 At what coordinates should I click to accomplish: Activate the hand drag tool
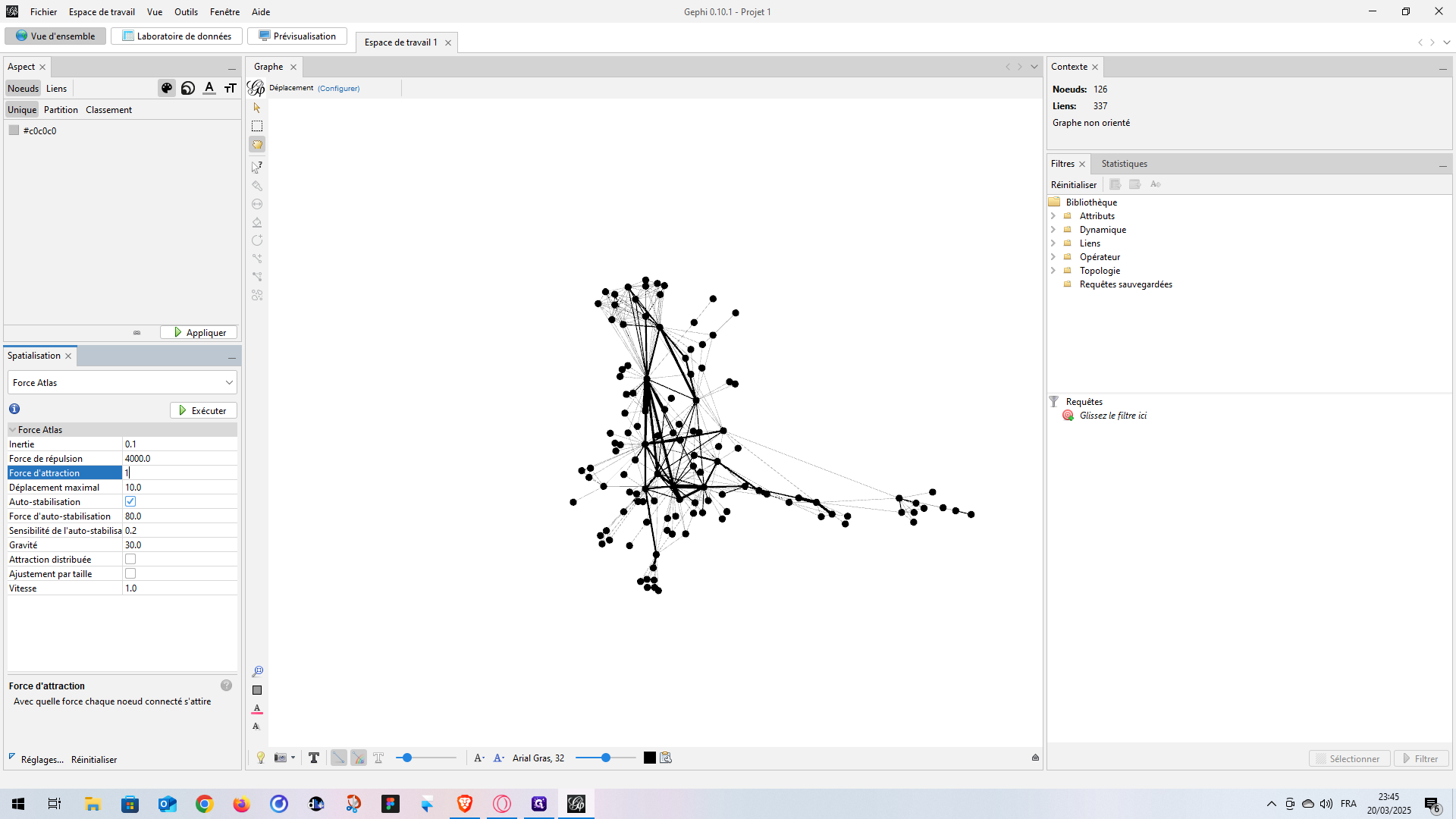(x=257, y=144)
